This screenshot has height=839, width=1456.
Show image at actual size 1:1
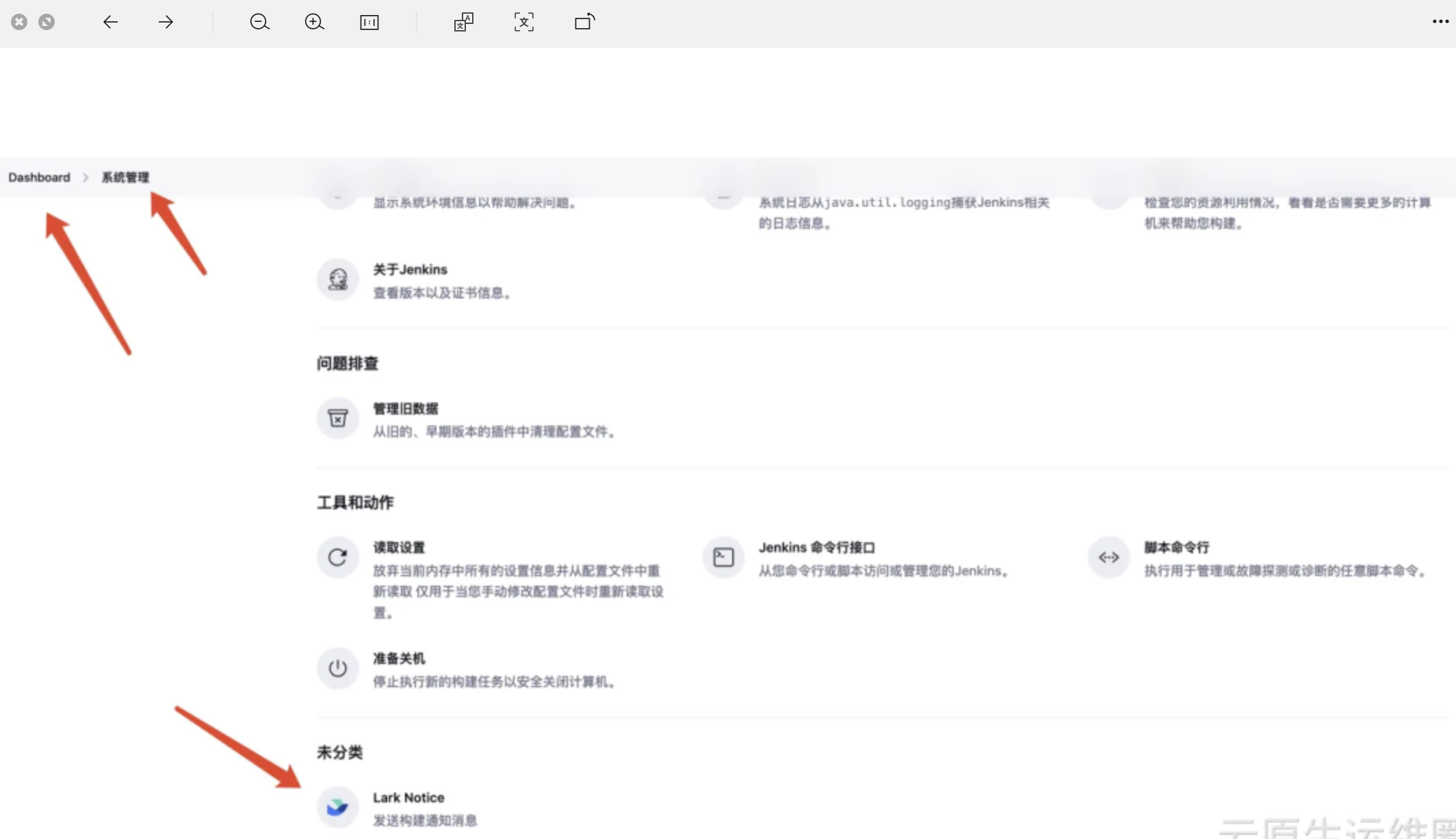[x=369, y=23]
